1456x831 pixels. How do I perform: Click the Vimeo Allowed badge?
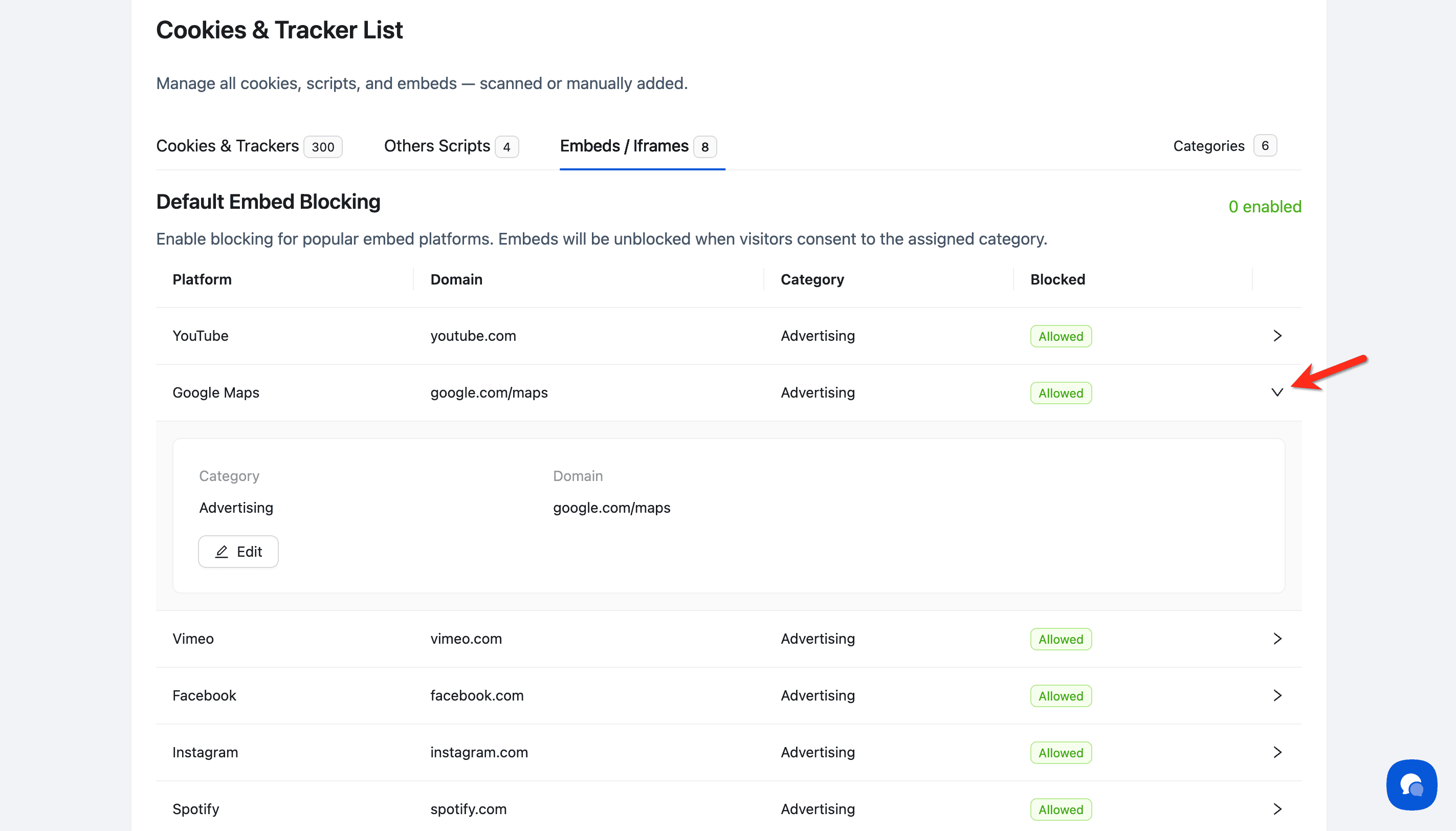click(1060, 639)
